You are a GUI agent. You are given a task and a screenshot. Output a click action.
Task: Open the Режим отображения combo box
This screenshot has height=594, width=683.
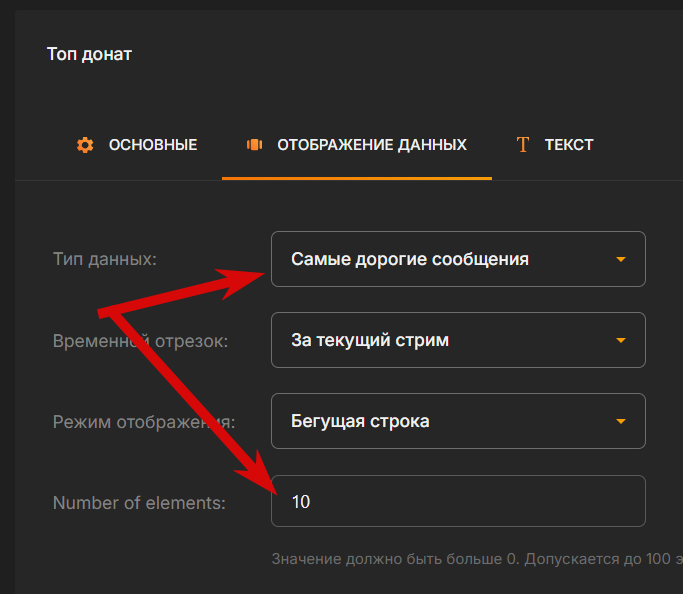tap(458, 421)
